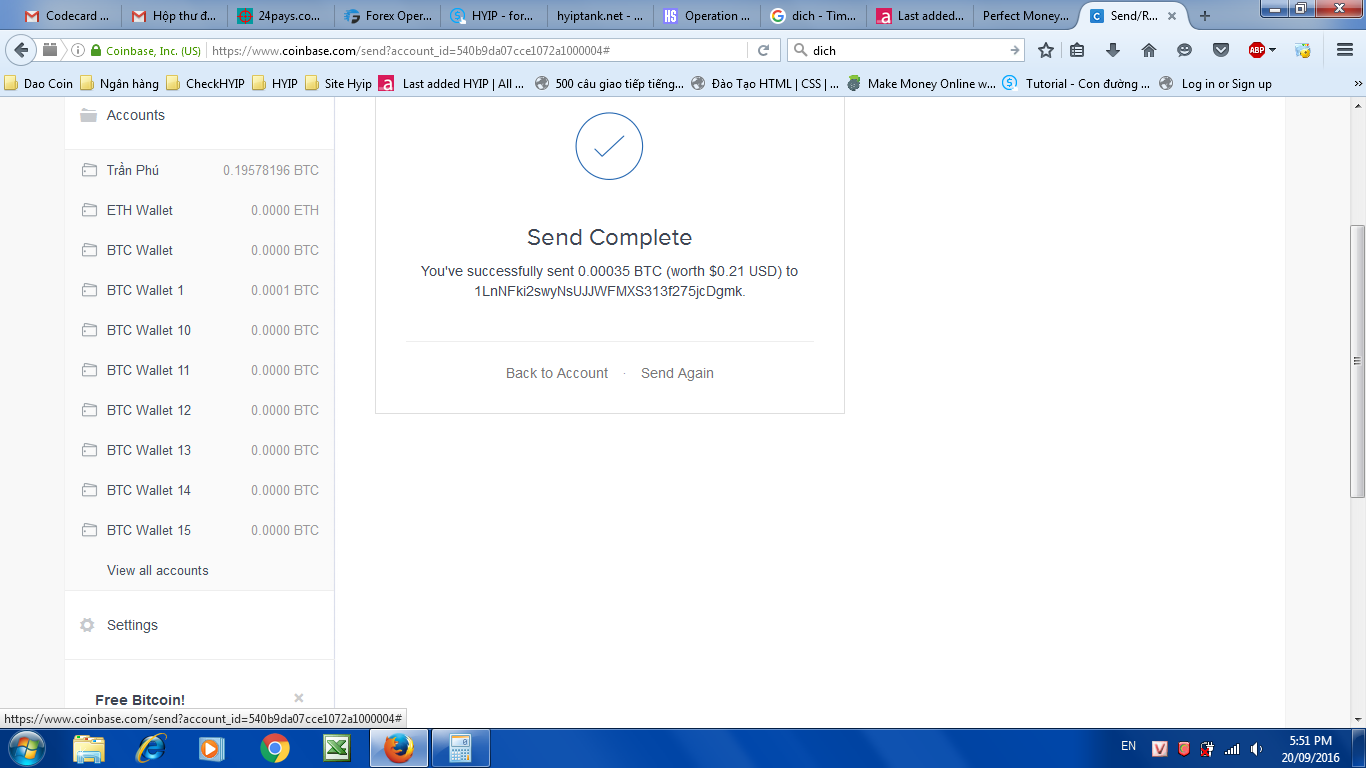Open the Log in or Sign up bookmark
This screenshot has width=1366, height=768.
(x=1215, y=84)
